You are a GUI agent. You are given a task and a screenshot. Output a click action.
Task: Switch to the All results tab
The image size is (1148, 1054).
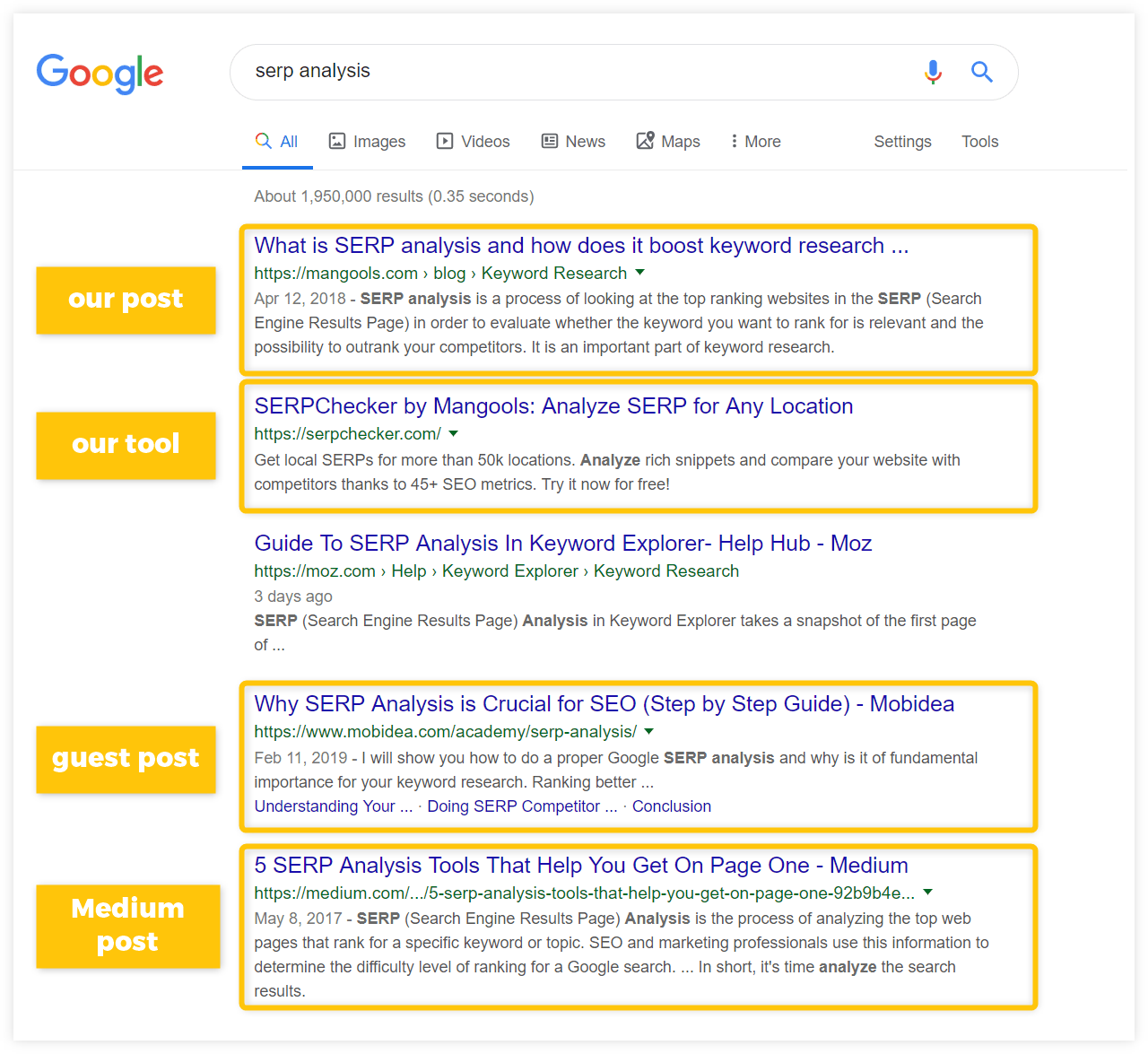[x=277, y=142]
